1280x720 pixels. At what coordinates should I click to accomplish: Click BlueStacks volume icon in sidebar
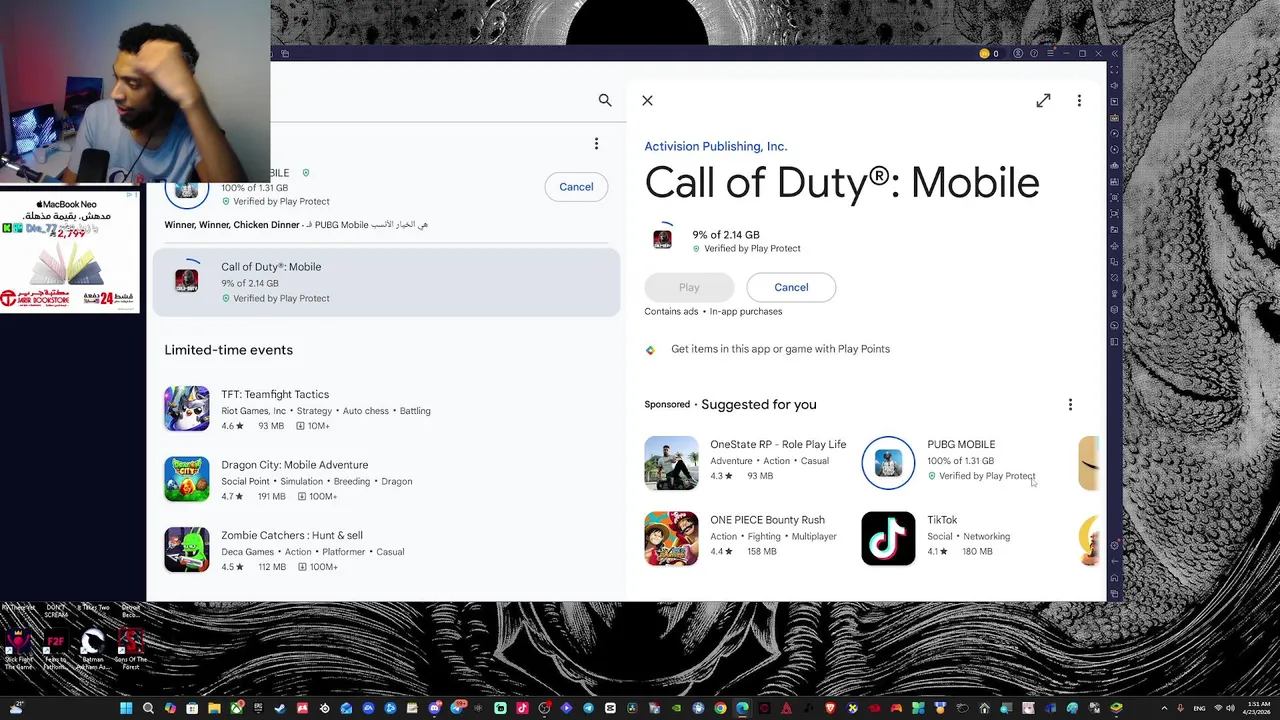coord(1115,85)
